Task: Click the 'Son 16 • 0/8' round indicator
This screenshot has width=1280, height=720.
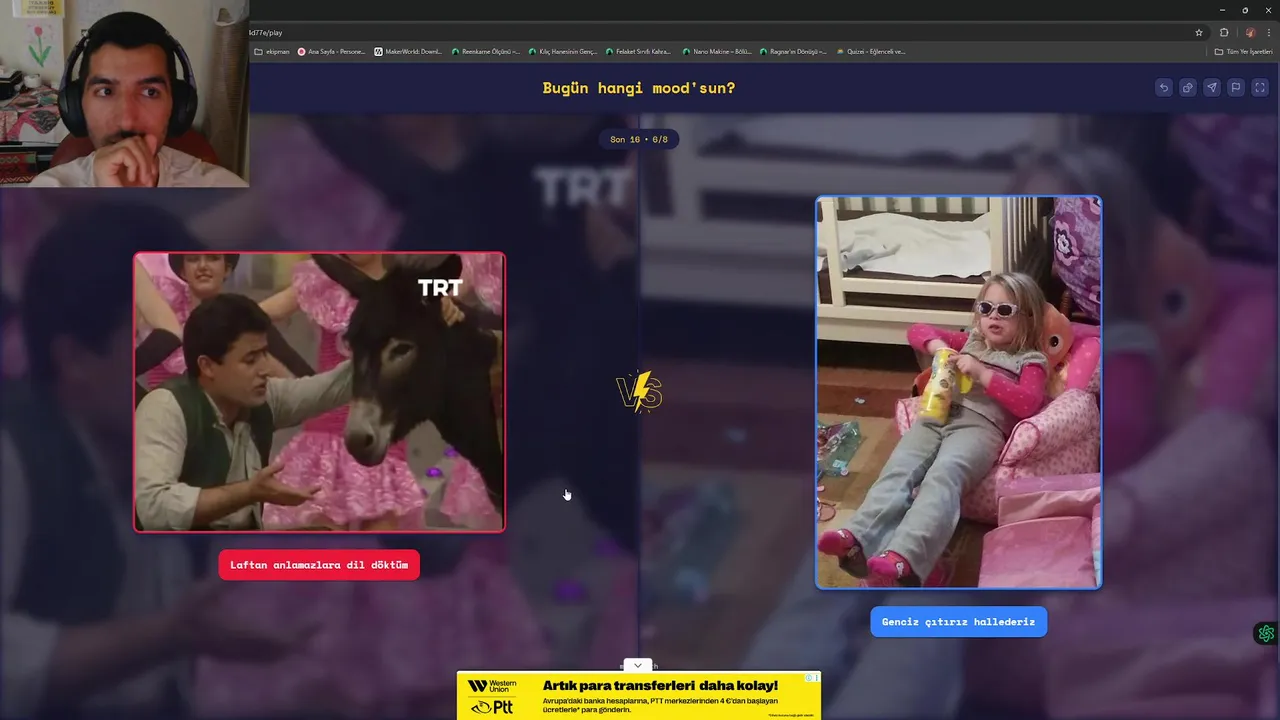Action: coord(638,139)
